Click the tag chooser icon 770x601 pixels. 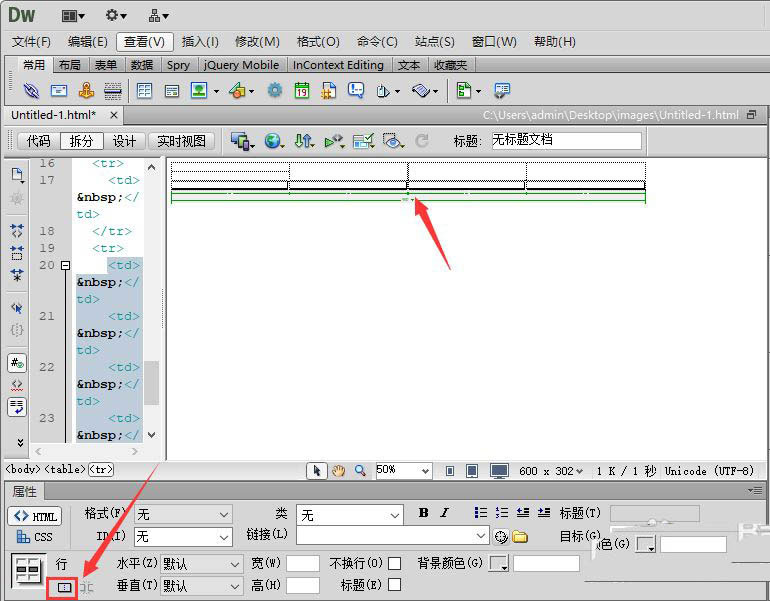502,90
